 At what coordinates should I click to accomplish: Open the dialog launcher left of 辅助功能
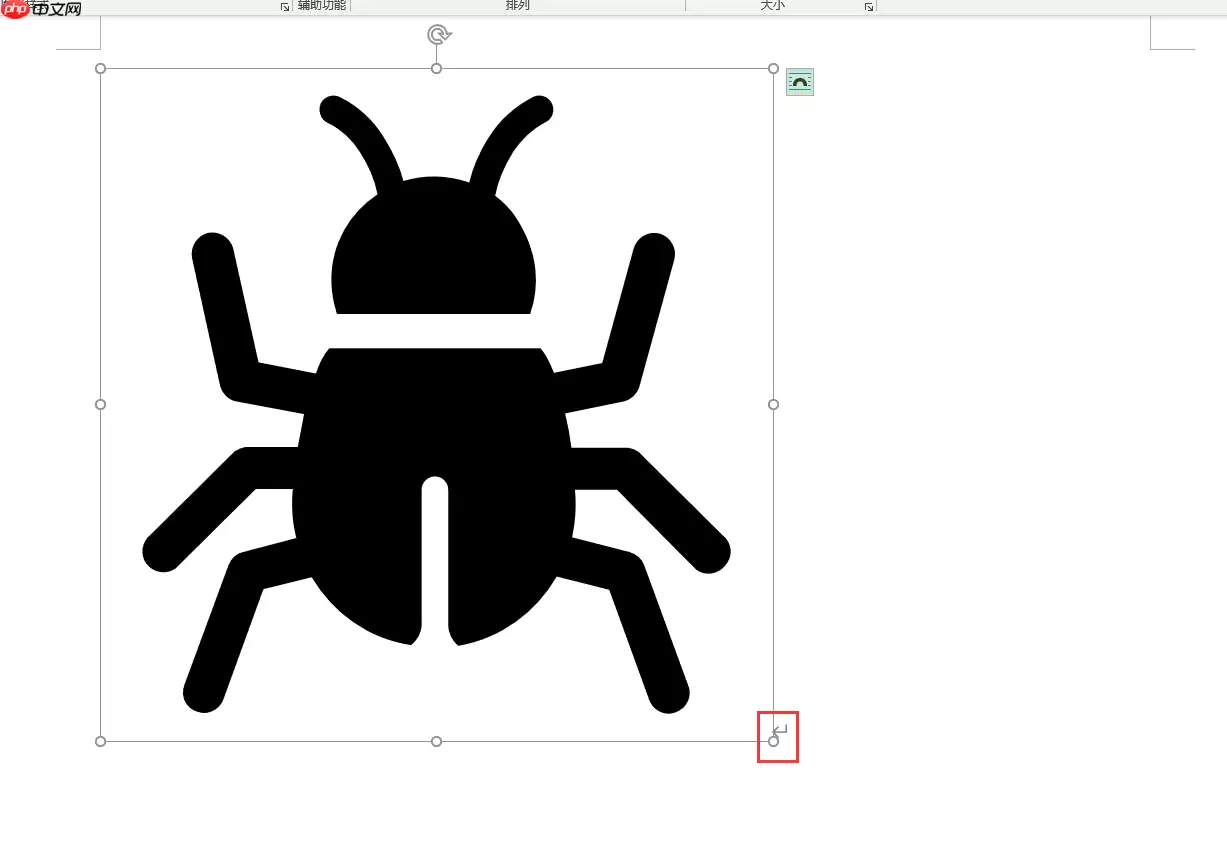[285, 7]
